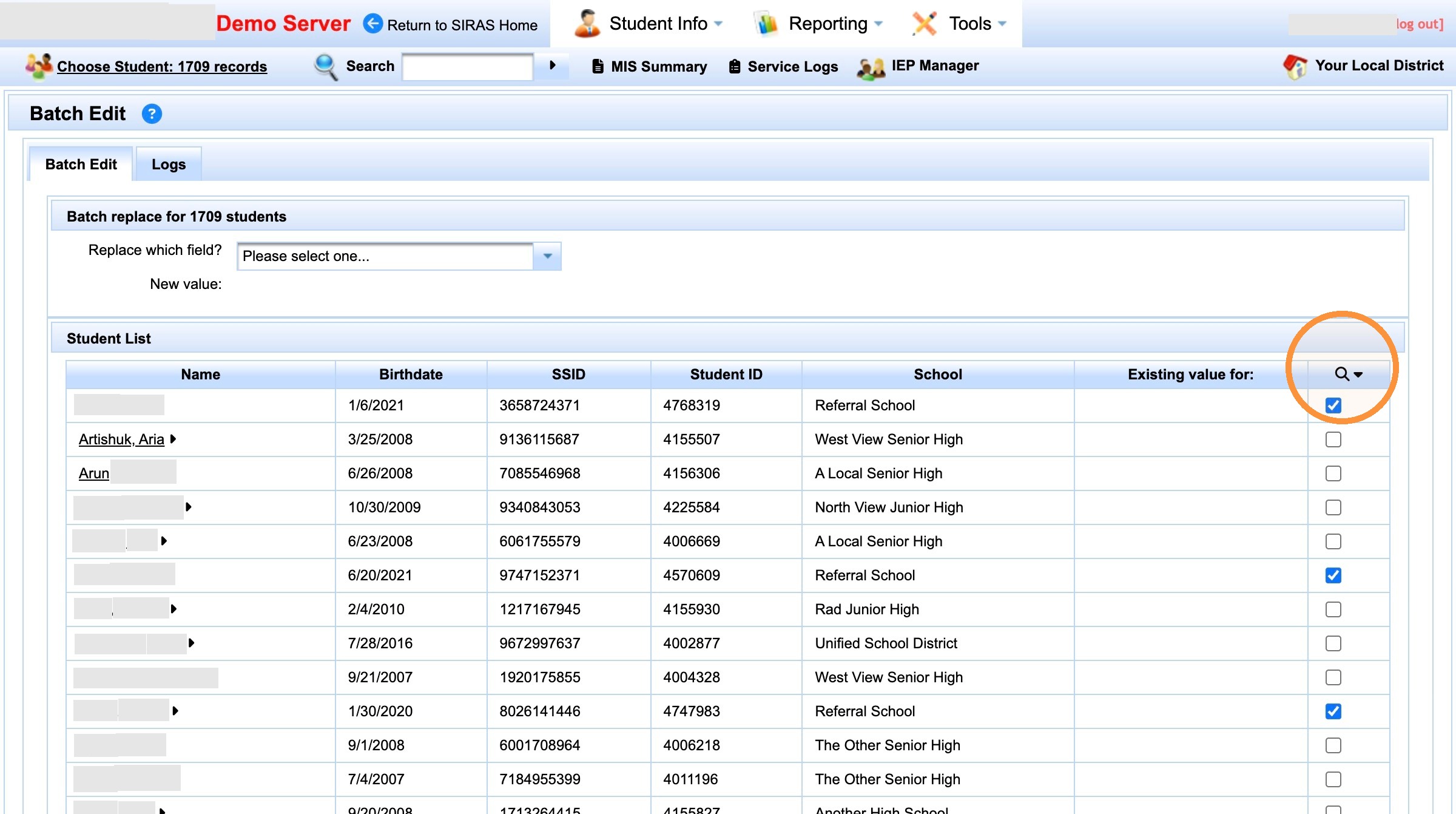Check the box for Artishuk, Aria row

[x=1333, y=439]
